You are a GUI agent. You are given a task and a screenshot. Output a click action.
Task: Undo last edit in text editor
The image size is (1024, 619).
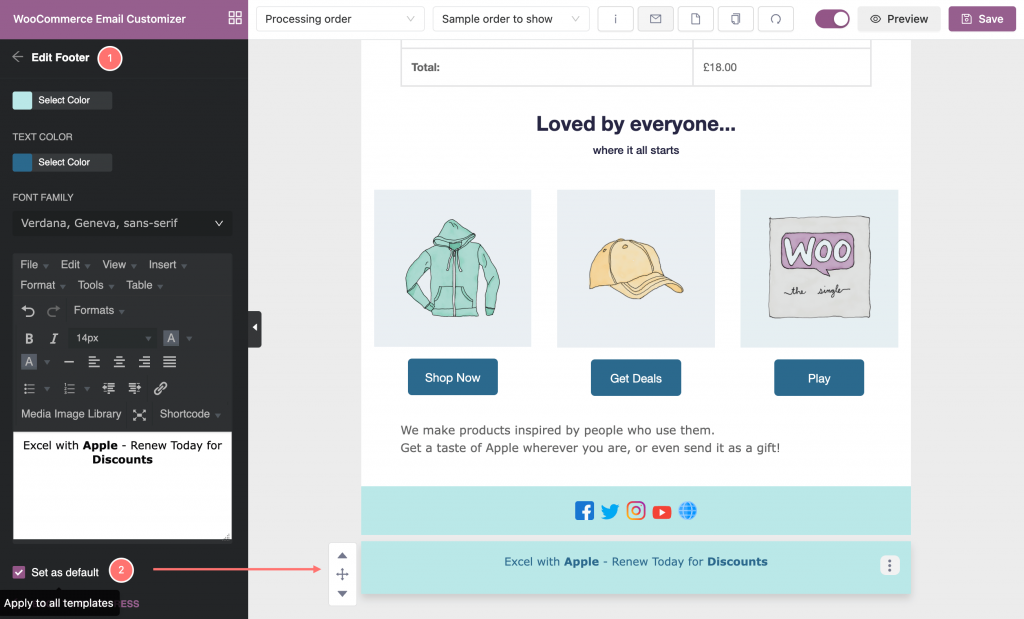[28, 311]
